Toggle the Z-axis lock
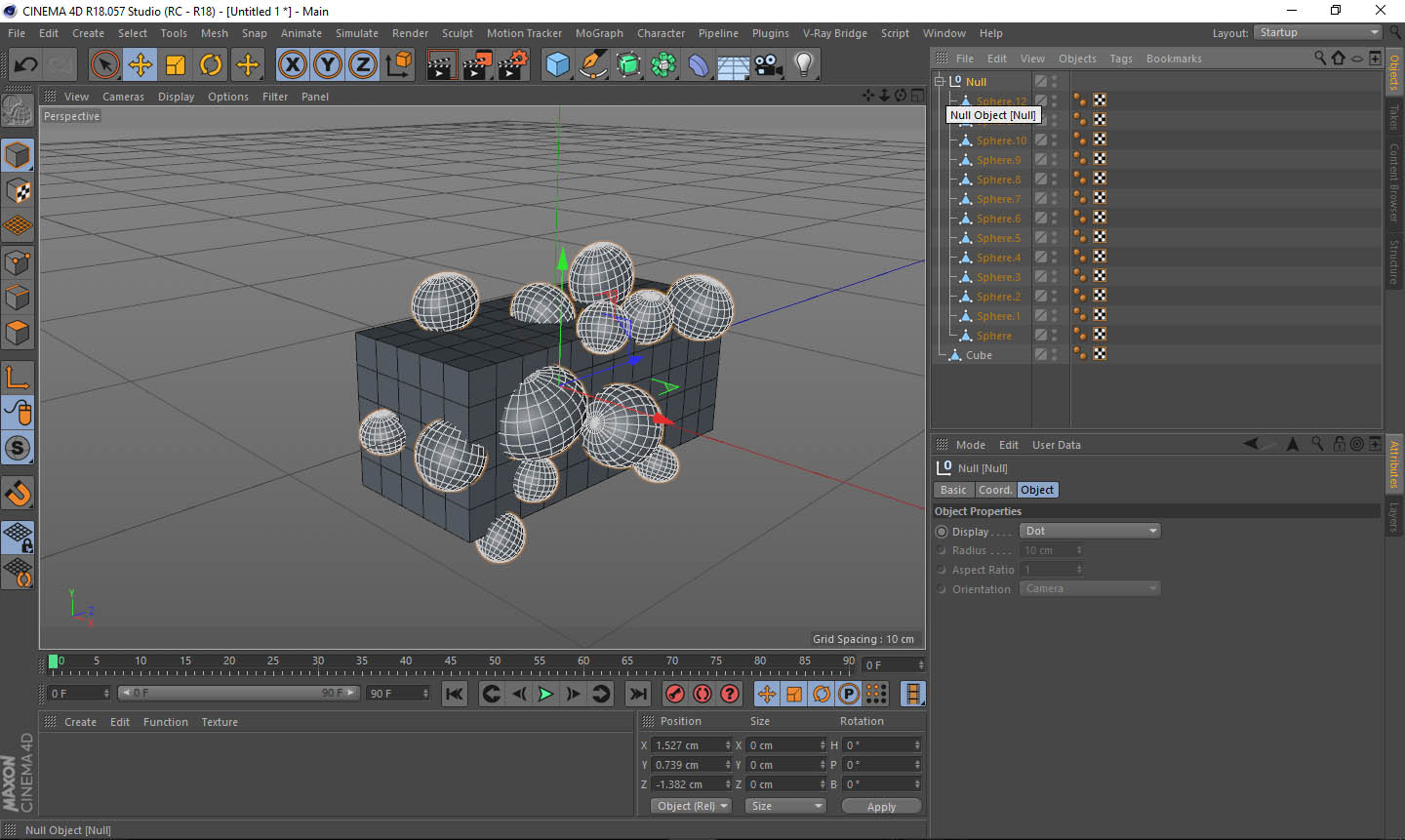 pos(362,65)
